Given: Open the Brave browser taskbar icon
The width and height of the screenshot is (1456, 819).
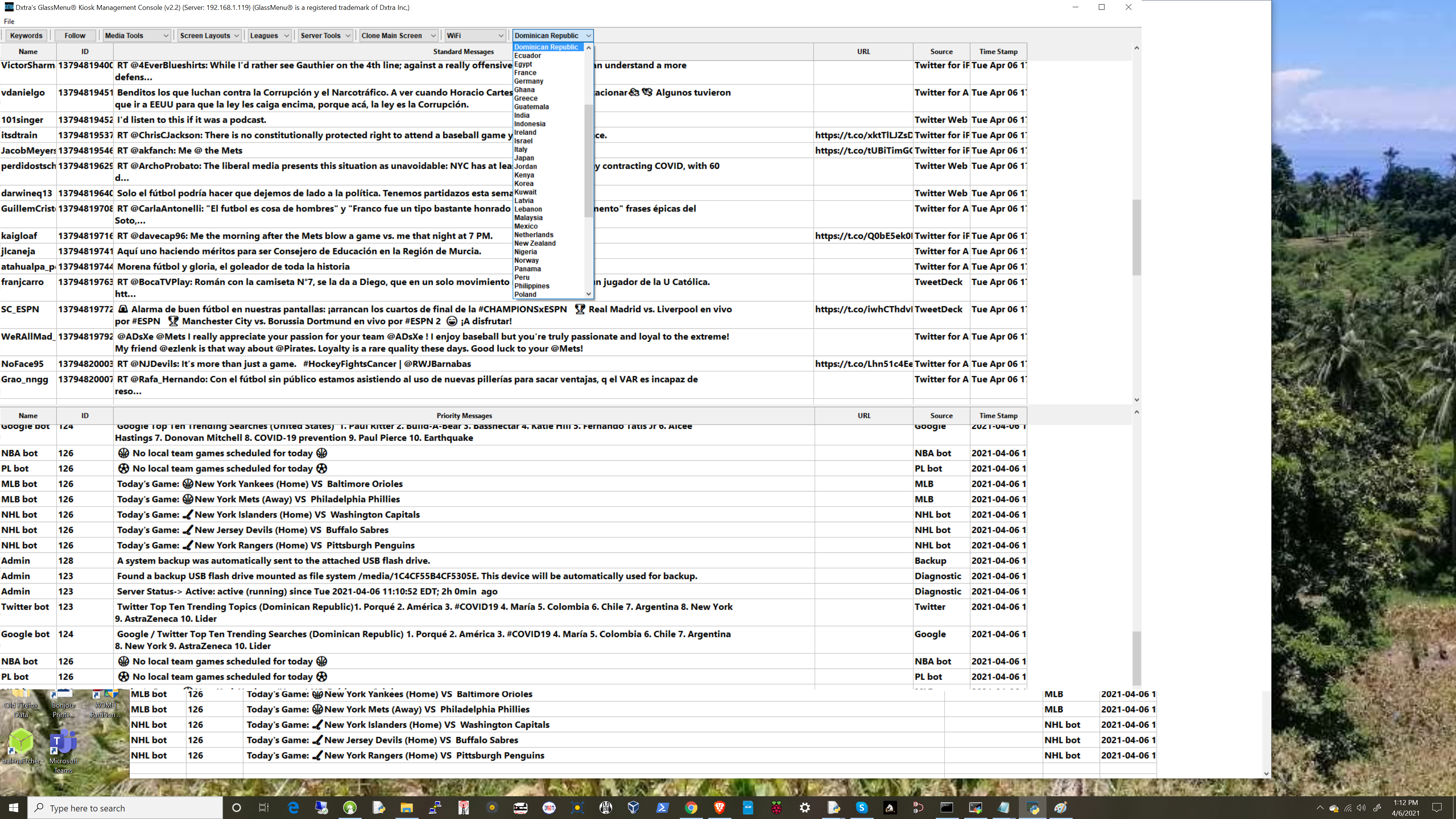Looking at the screenshot, I should click(x=720, y=808).
